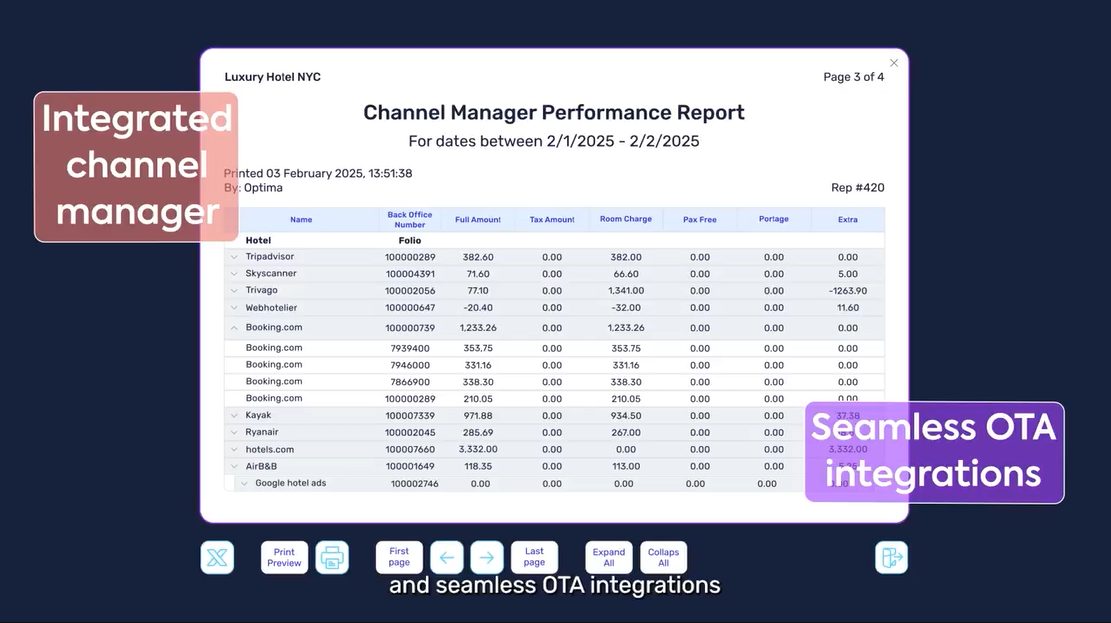1111x623 pixels.
Task: Select hotels.com name cell
Action: [269, 449]
